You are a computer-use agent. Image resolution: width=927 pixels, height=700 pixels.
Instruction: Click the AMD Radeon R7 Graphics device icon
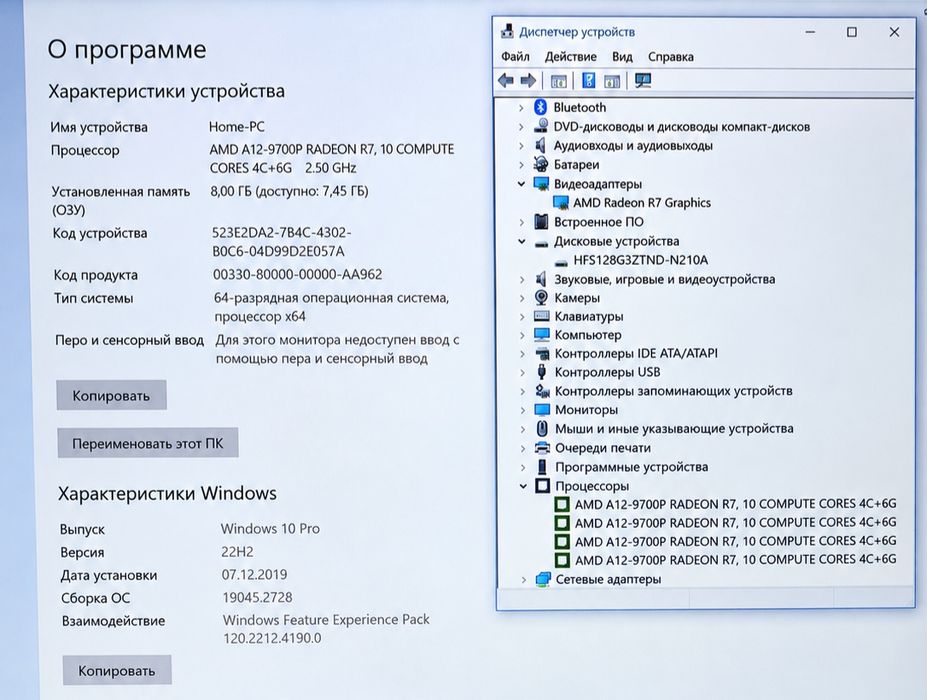[x=560, y=203]
